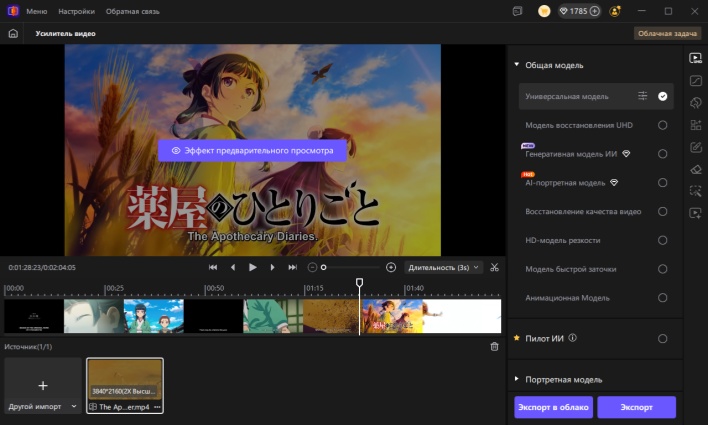Jump to start of the video
This screenshot has height=425, width=708.
[213, 267]
